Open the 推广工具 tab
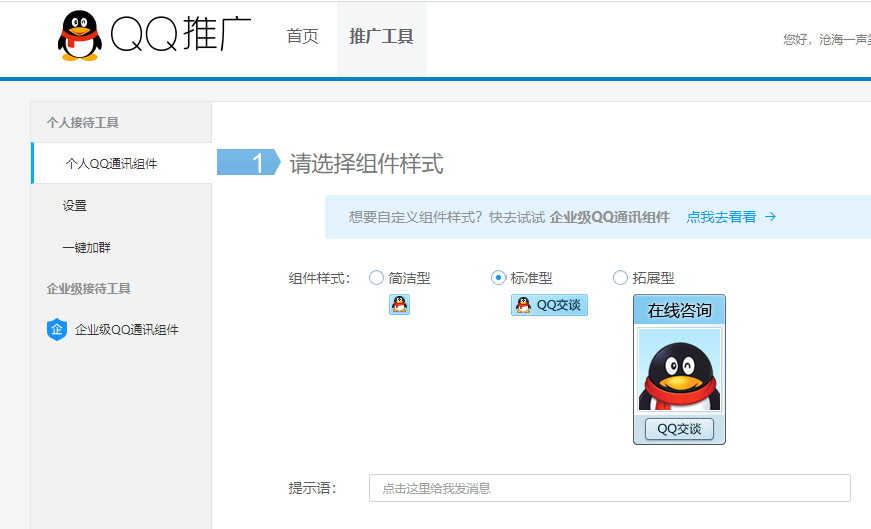 click(x=382, y=37)
